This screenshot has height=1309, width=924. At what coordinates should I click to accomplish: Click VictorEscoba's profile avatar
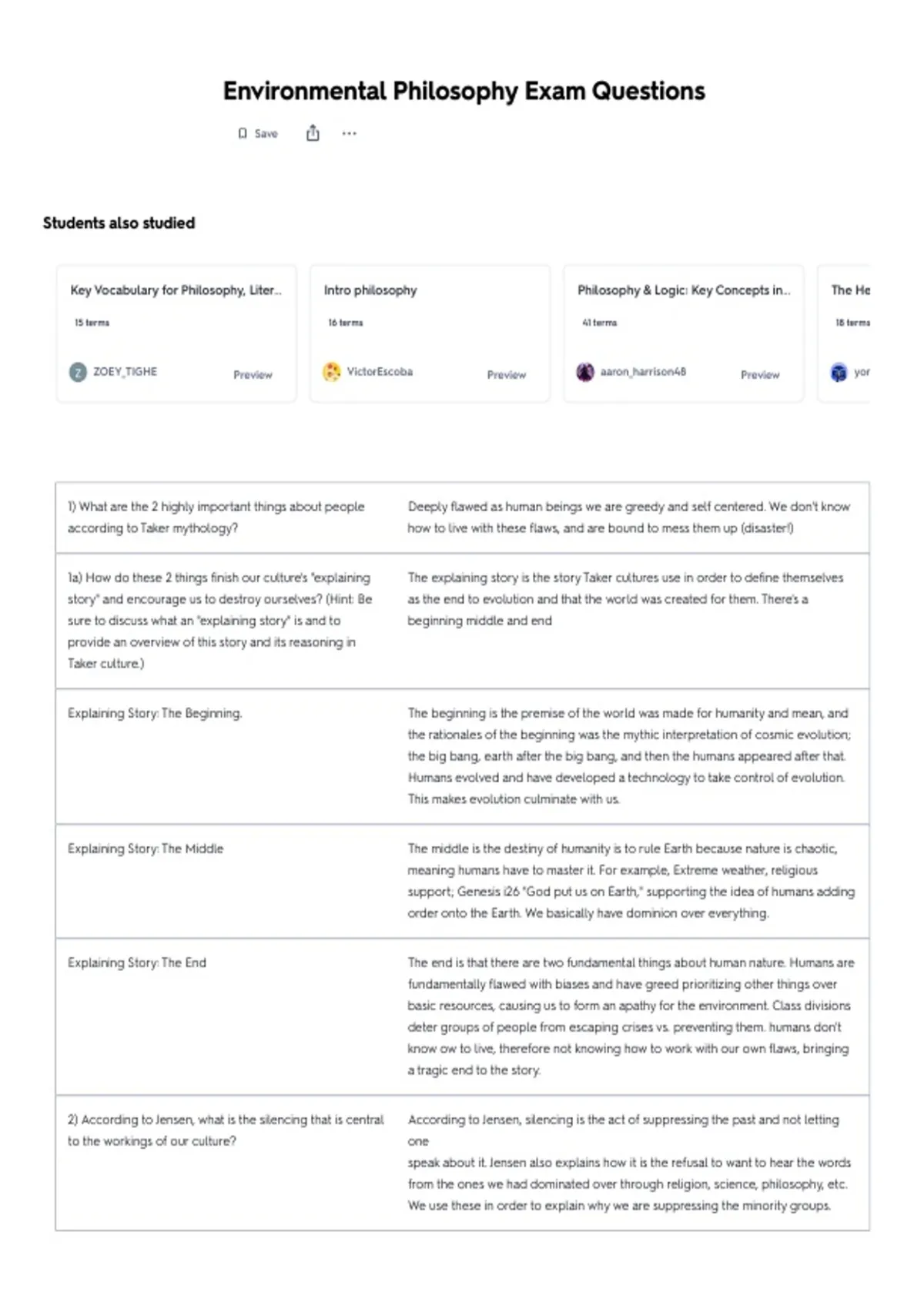tap(332, 373)
